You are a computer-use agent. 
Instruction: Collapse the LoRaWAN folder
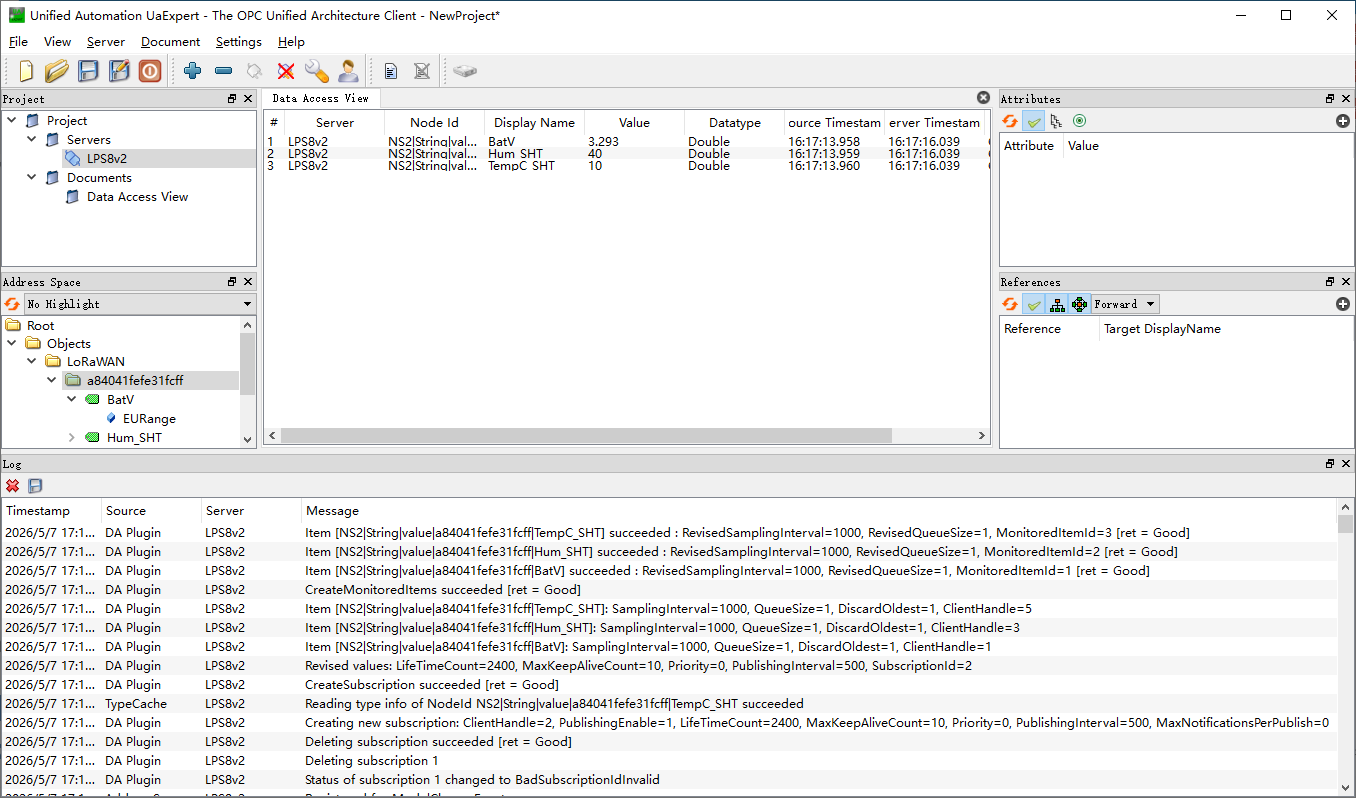tap(32, 362)
